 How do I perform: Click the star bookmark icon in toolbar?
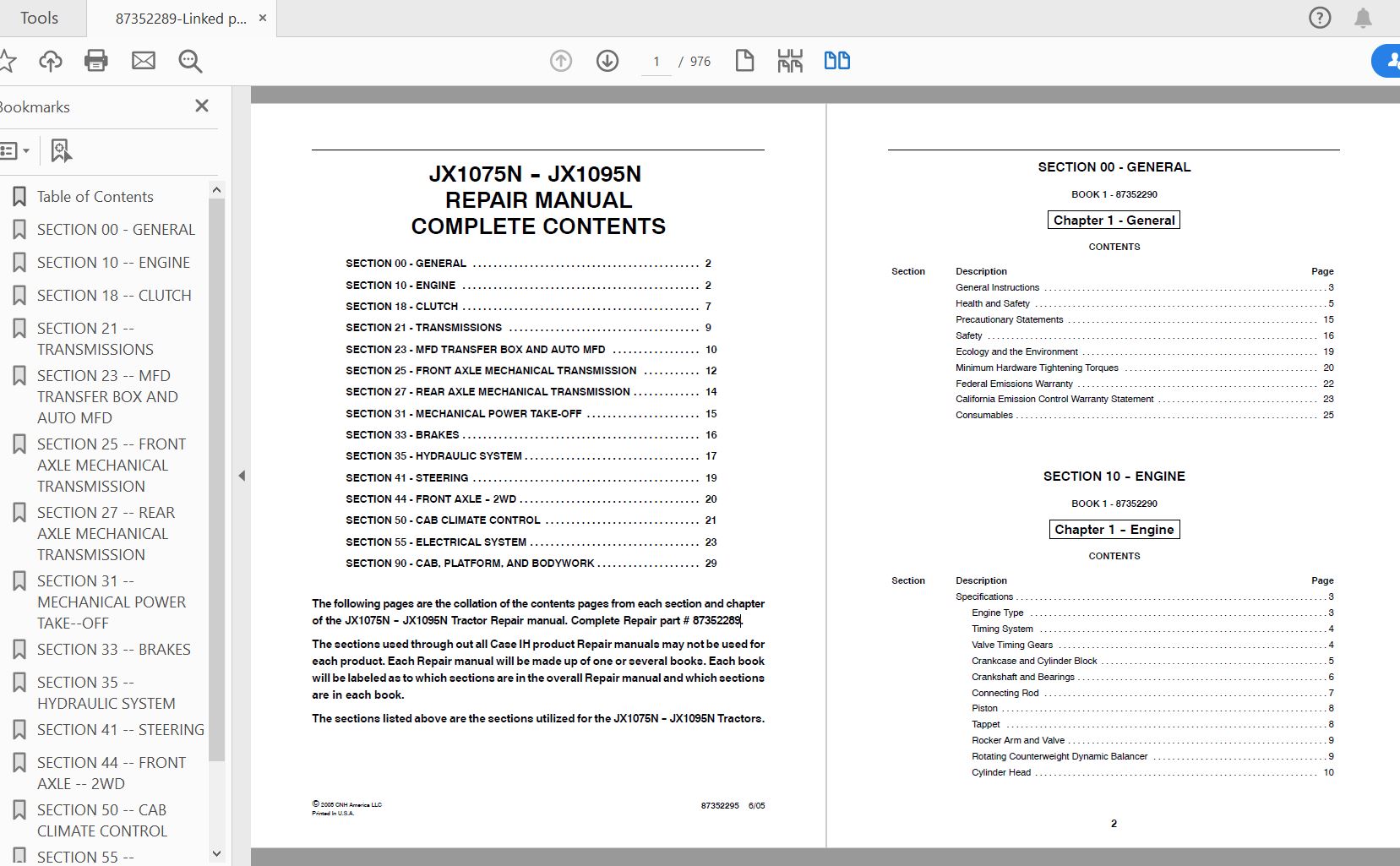tap(7, 61)
